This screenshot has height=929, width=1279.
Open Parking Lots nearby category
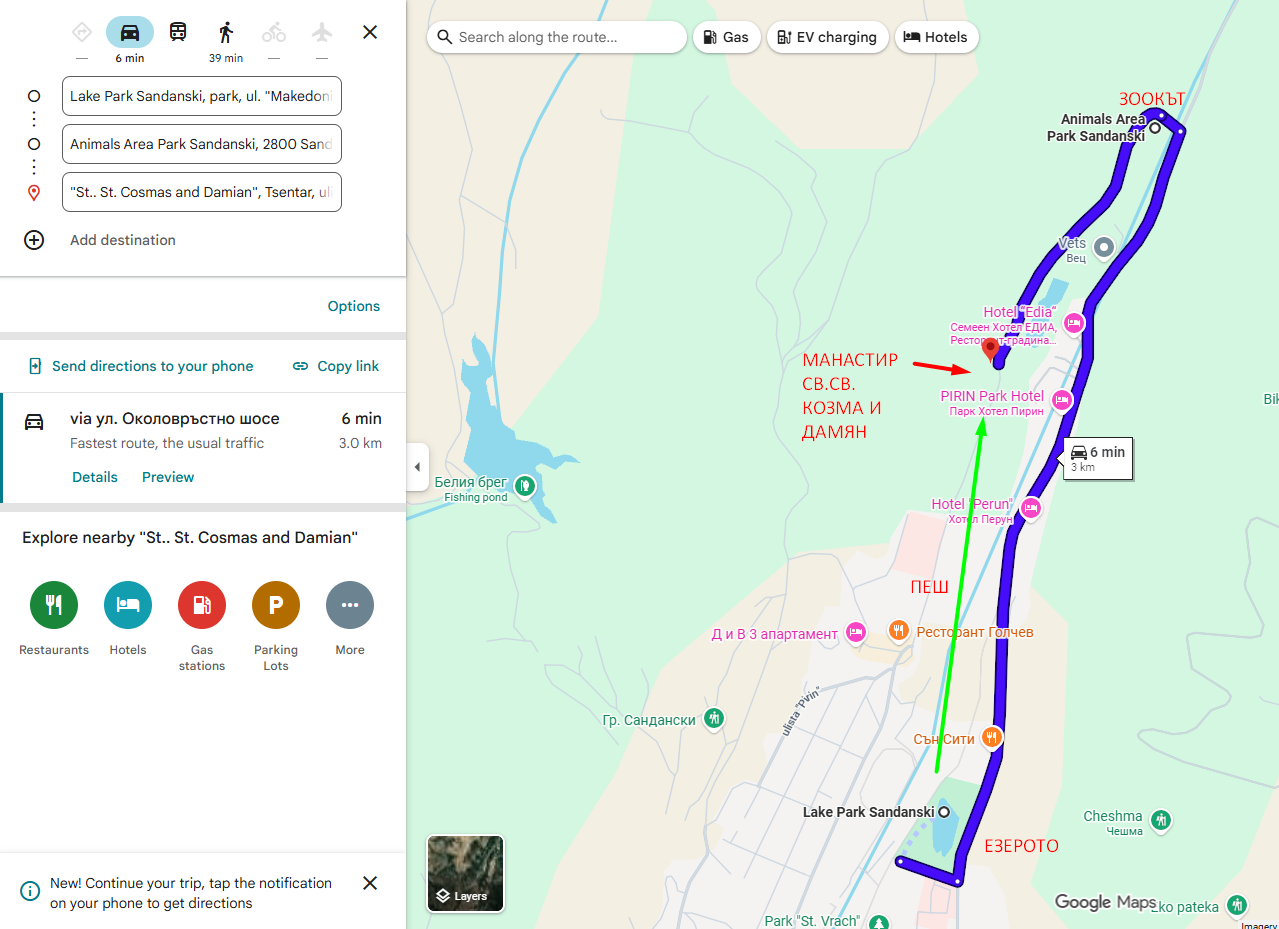point(276,605)
